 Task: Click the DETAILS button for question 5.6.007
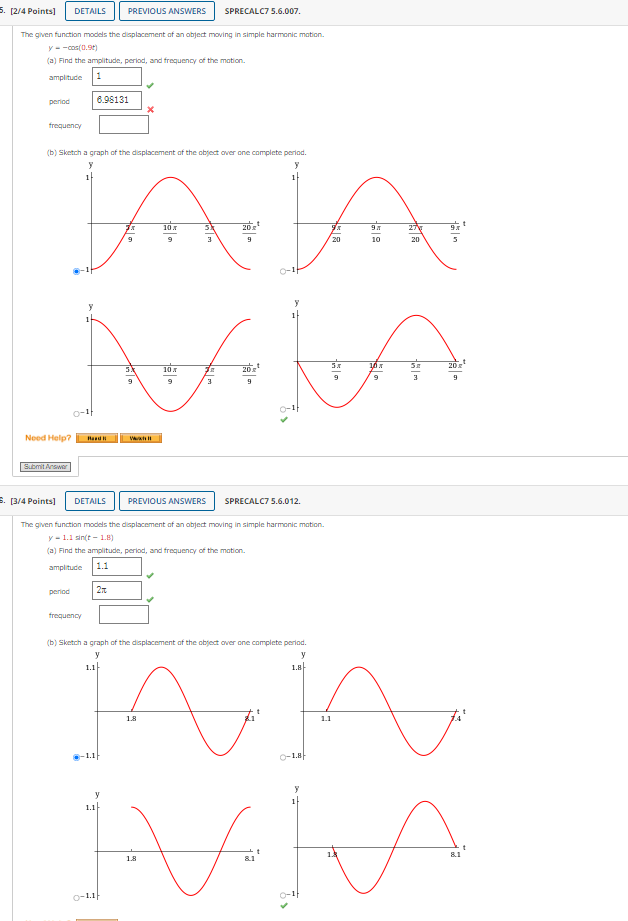[x=89, y=11]
